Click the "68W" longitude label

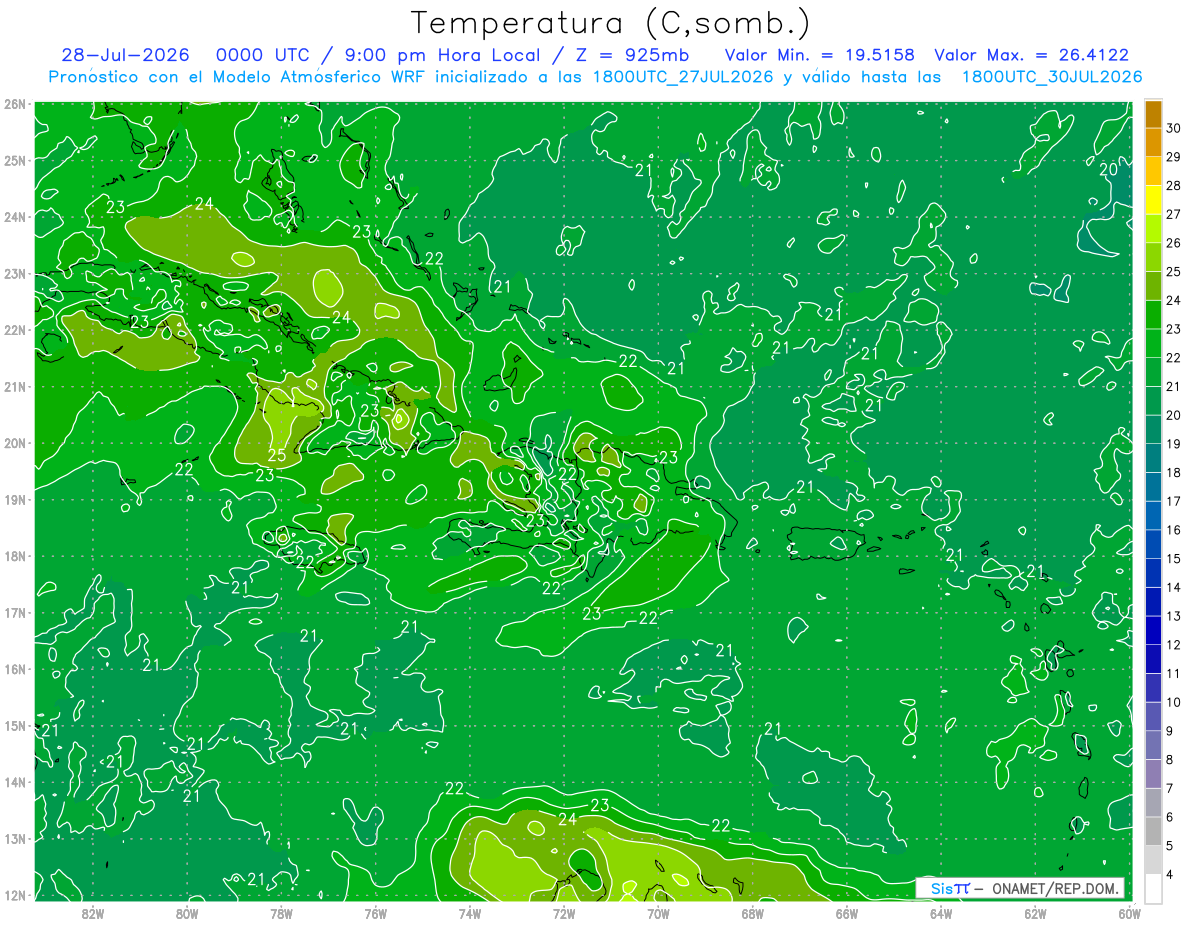click(x=752, y=912)
